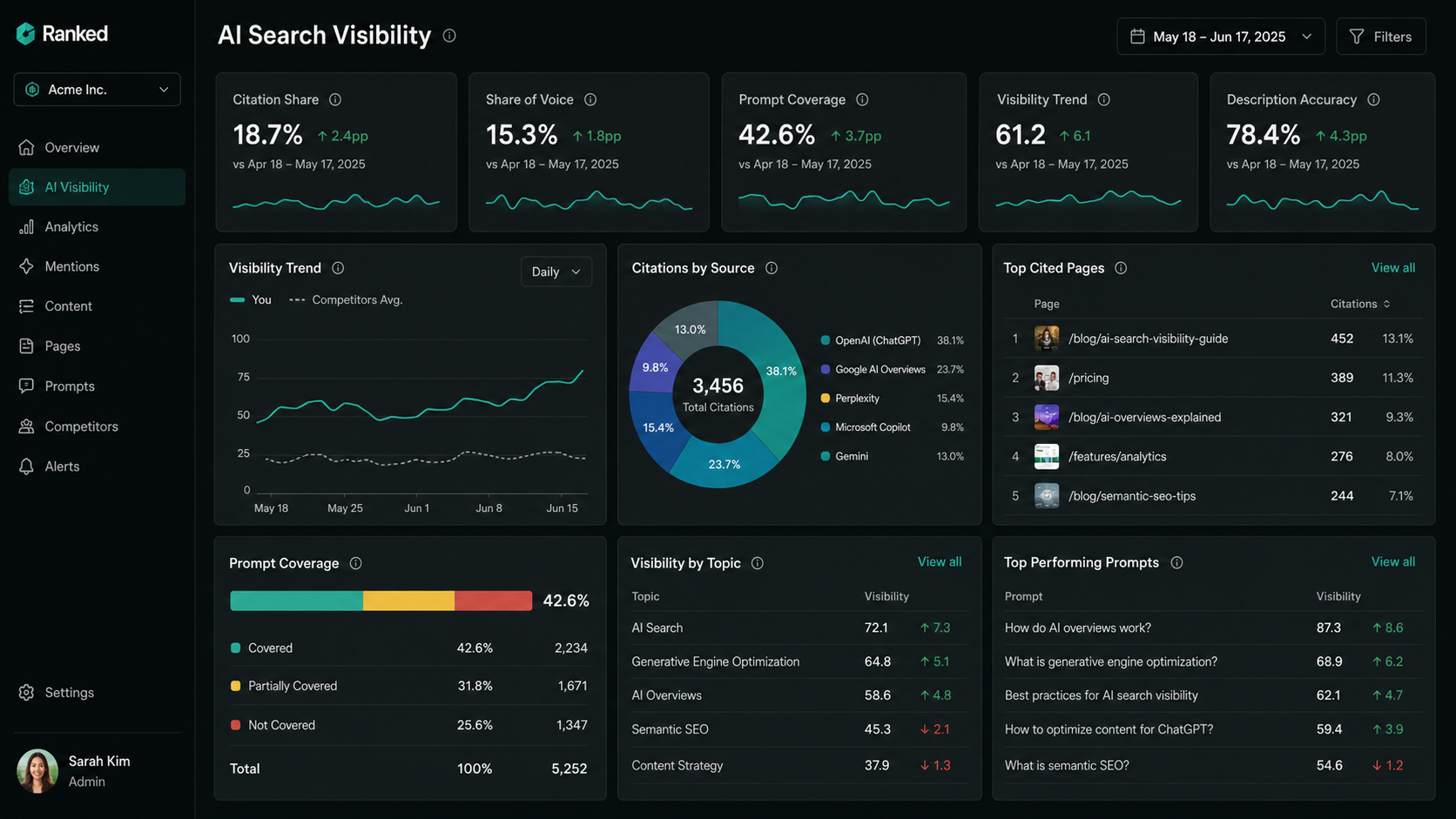The height and width of the screenshot is (819, 1456).
Task: Click View all in Visibility by Topic
Action: click(x=940, y=562)
